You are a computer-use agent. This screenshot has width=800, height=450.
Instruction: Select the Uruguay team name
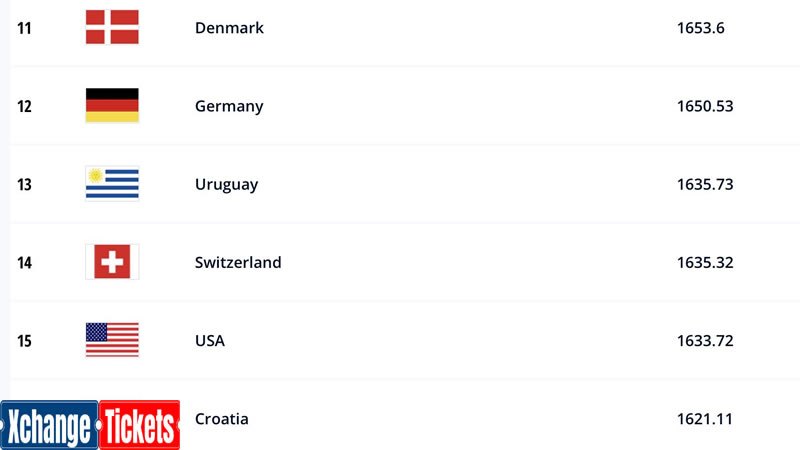click(x=227, y=185)
